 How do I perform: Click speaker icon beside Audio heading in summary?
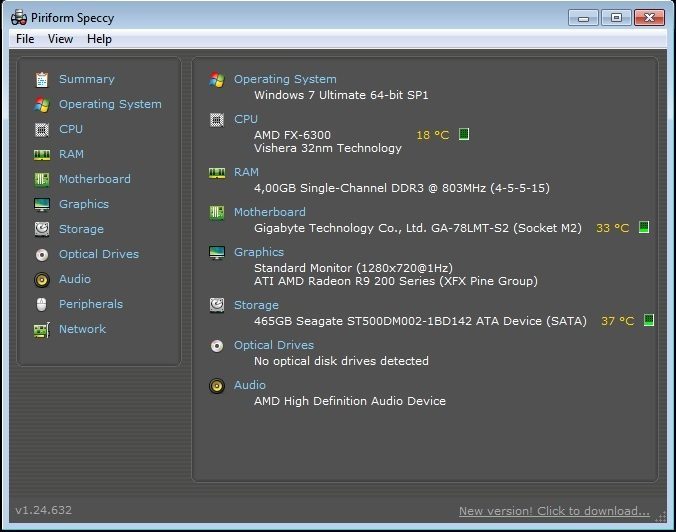pyautogui.click(x=217, y=386)
